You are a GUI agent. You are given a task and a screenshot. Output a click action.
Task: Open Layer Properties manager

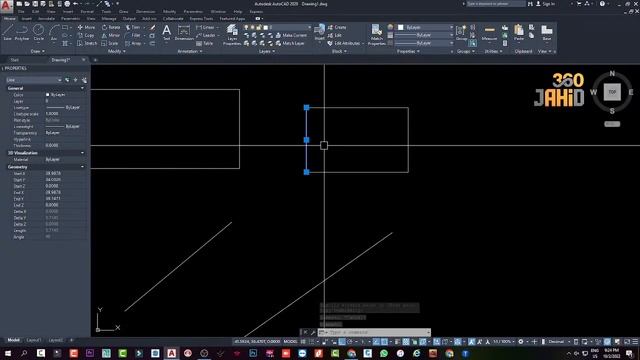click(x=232, y=34)
